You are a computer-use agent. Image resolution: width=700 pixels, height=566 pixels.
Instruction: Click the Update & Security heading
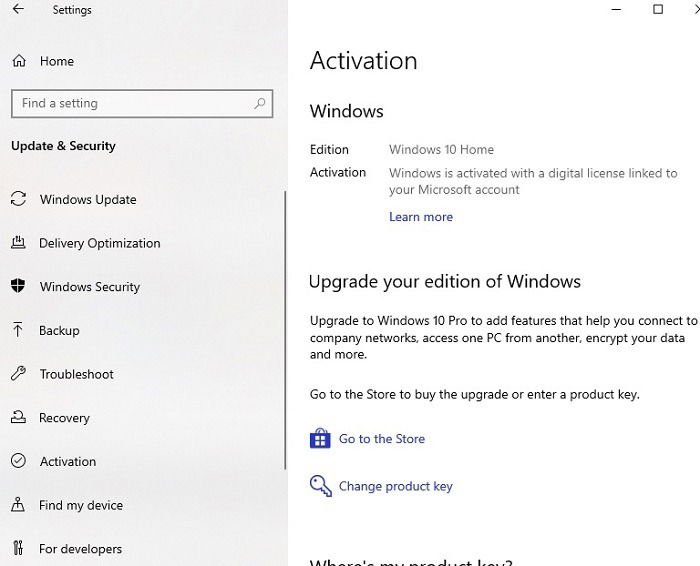pos(63,146)
